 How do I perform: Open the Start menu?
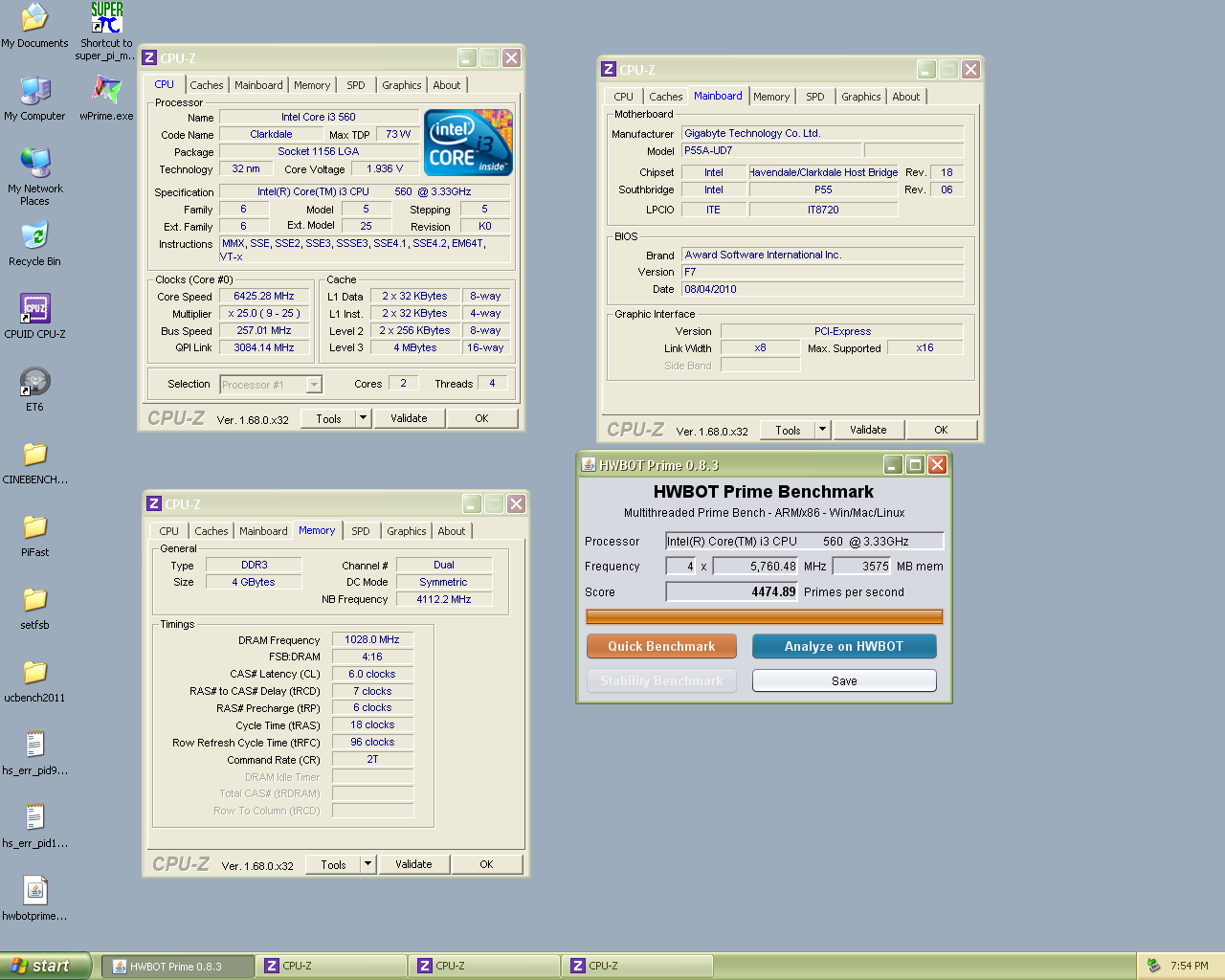click(46, 966)
